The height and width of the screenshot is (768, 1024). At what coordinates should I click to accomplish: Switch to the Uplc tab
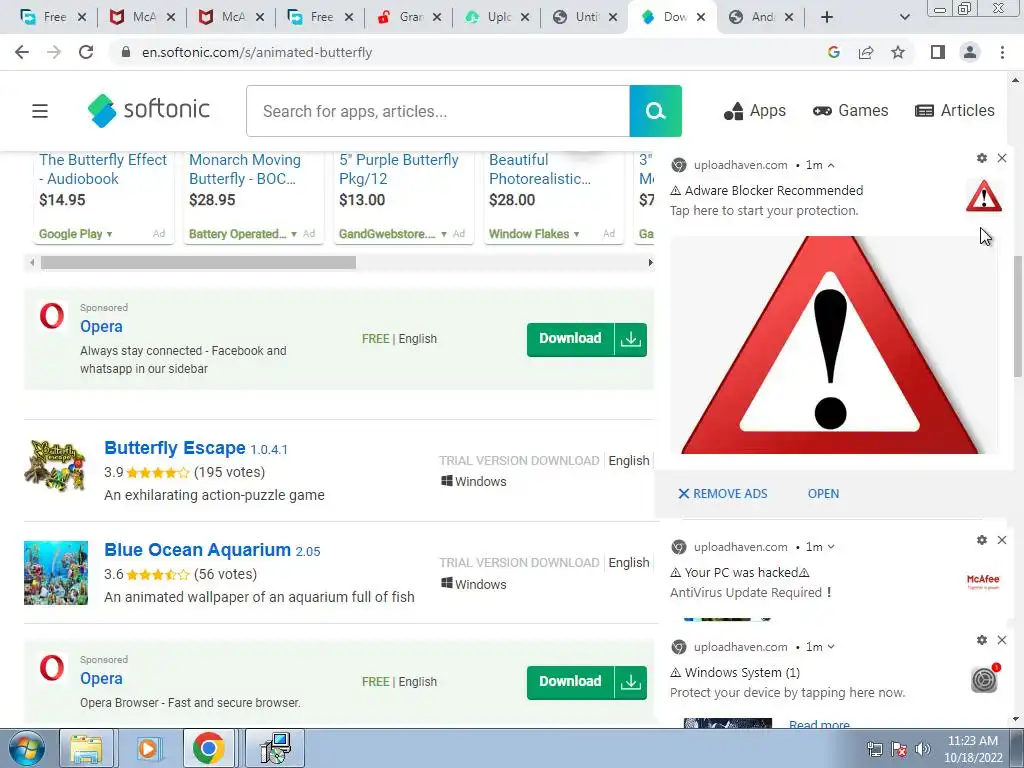498,17
